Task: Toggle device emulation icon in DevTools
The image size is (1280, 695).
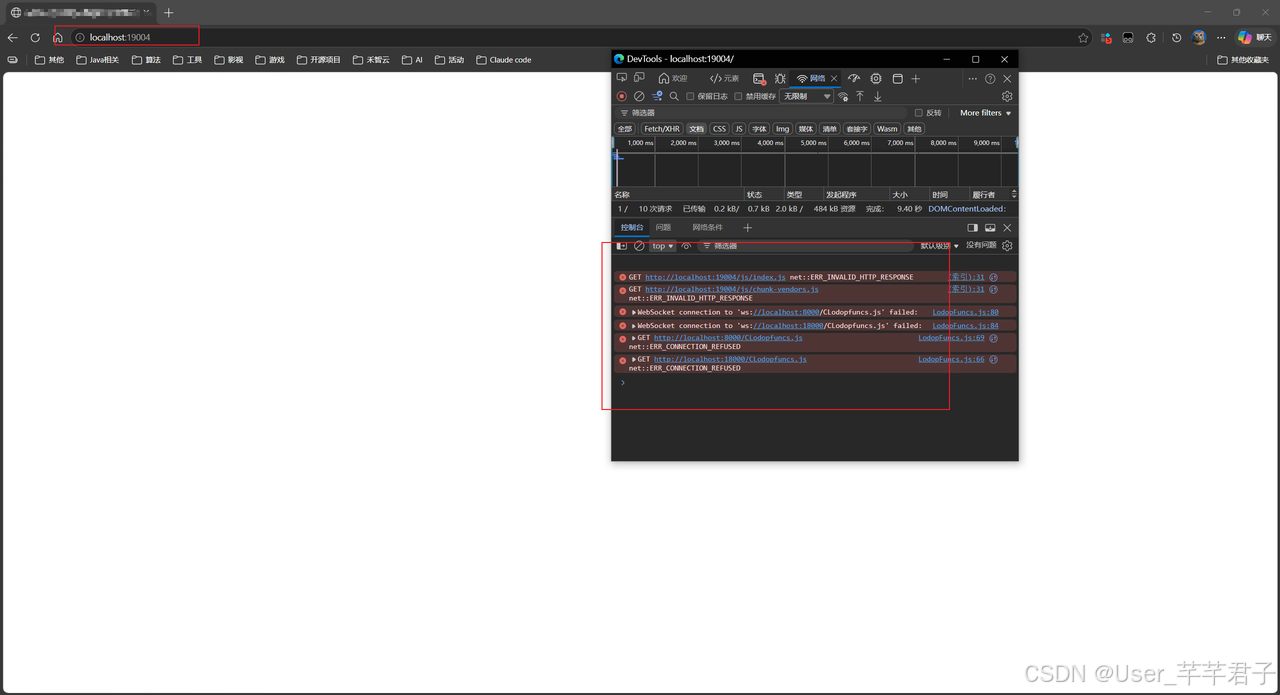Action: pyautogui.click(x=639, y=78)
